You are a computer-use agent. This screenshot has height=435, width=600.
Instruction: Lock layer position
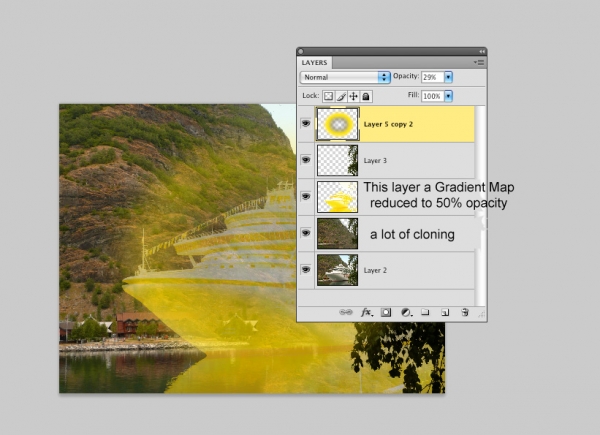tap(354, 96)
